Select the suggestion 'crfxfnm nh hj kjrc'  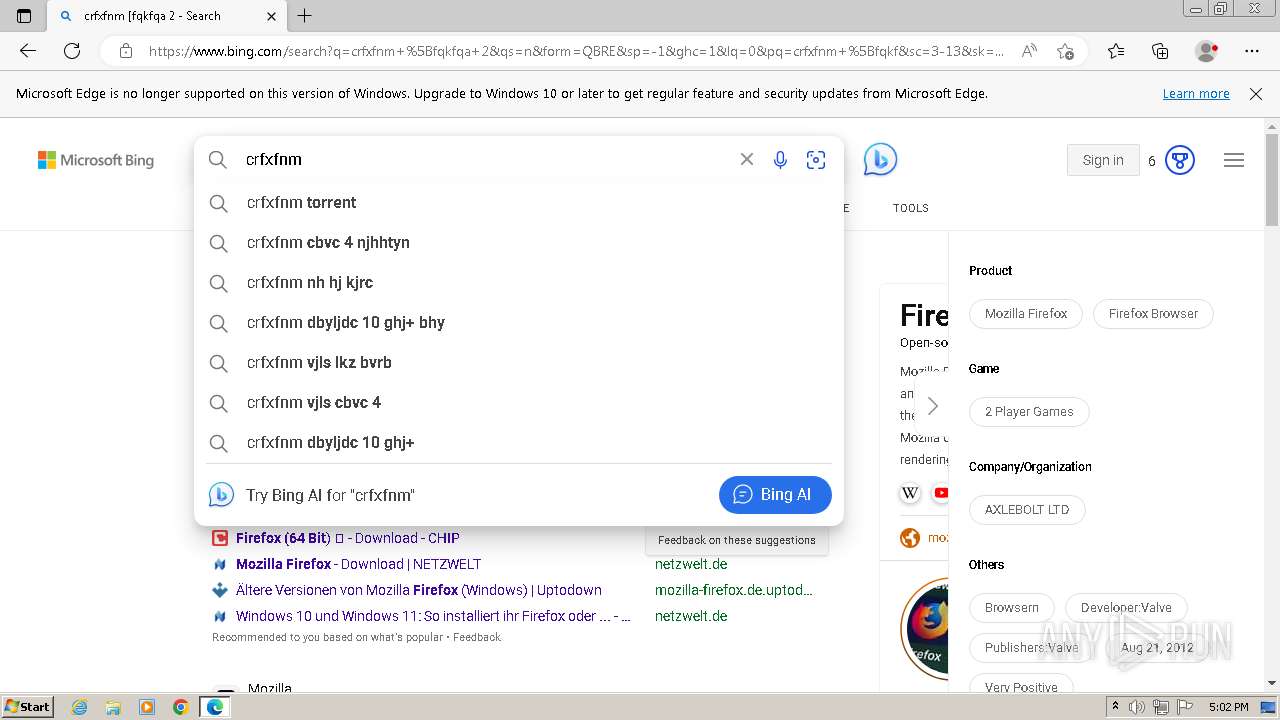[519, 283]
